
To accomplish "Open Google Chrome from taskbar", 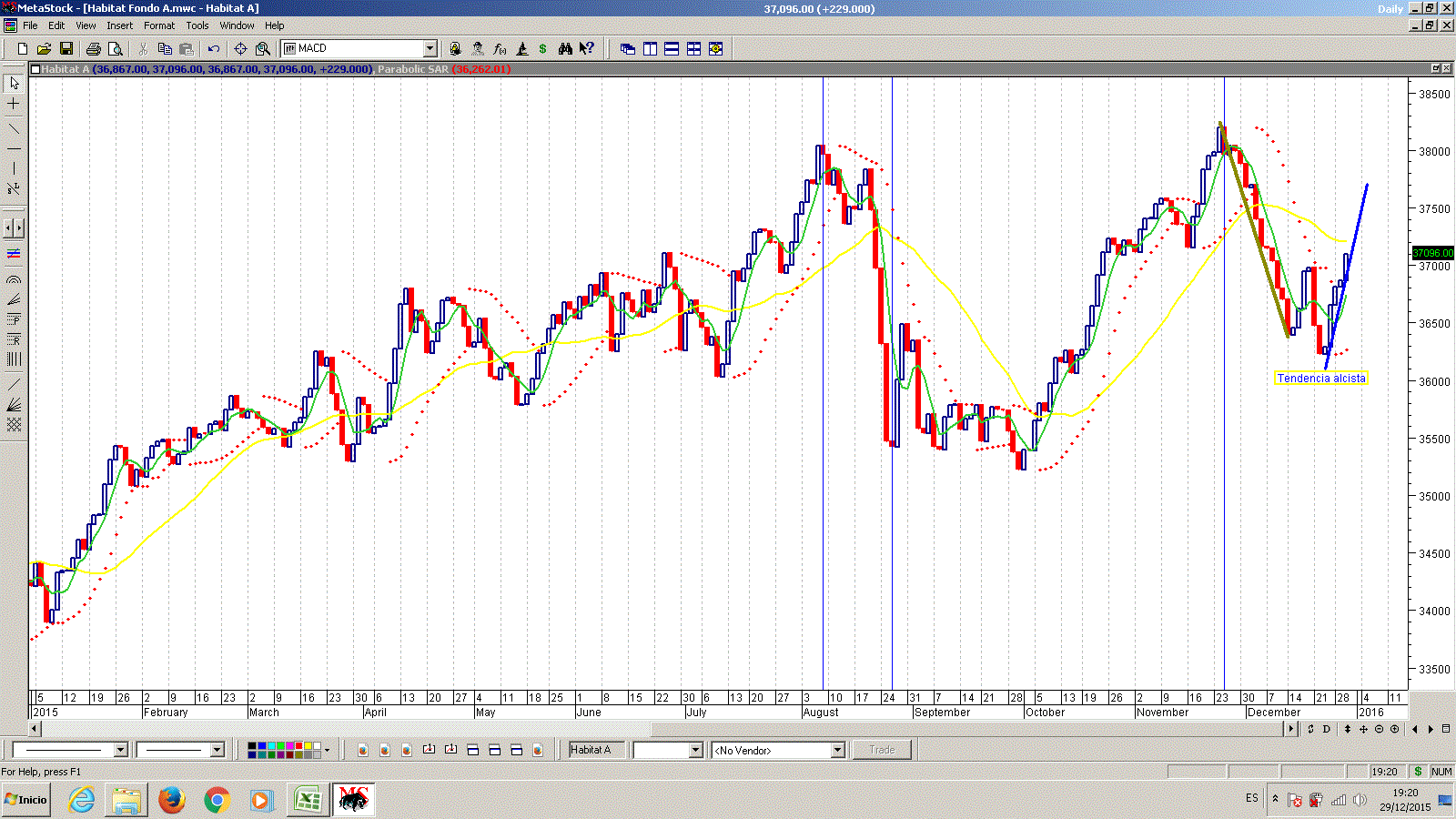I will (x=217, y=800).
